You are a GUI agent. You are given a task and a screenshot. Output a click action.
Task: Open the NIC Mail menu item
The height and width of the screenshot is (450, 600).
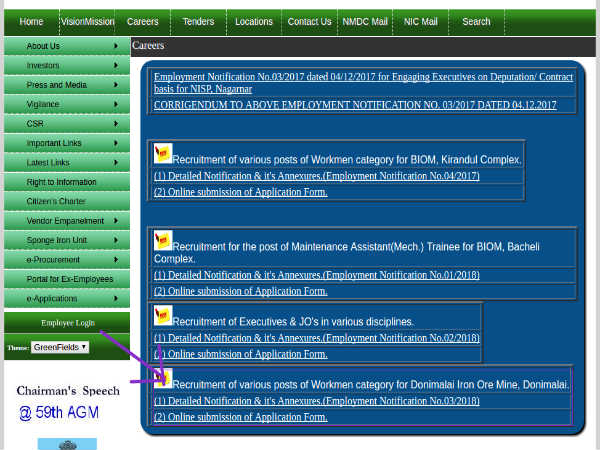421,22
